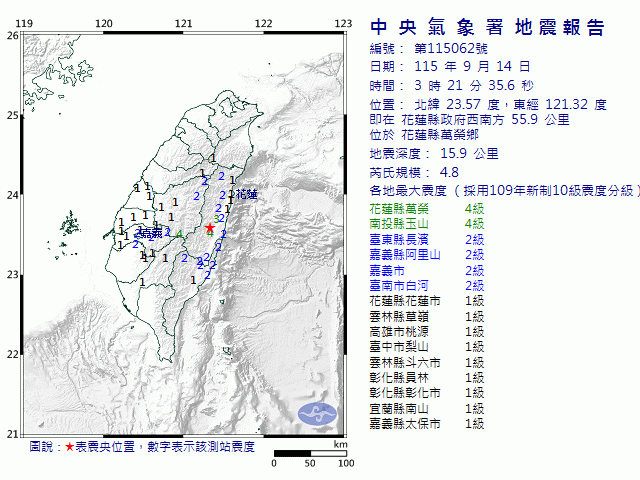Click the report title 中央氣象署地震報告

coord(487,28)
